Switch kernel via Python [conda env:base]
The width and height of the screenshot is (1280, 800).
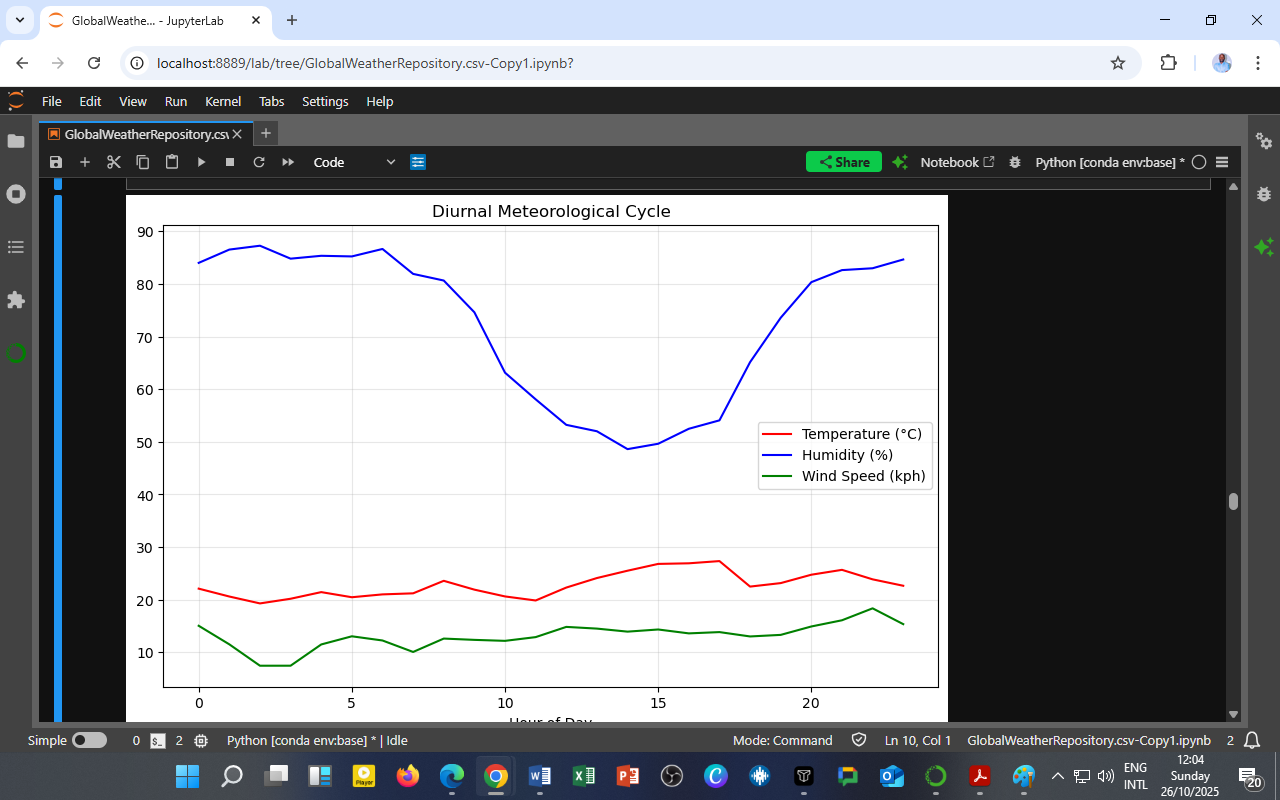pyautogui.click(x=1109, y=162)
